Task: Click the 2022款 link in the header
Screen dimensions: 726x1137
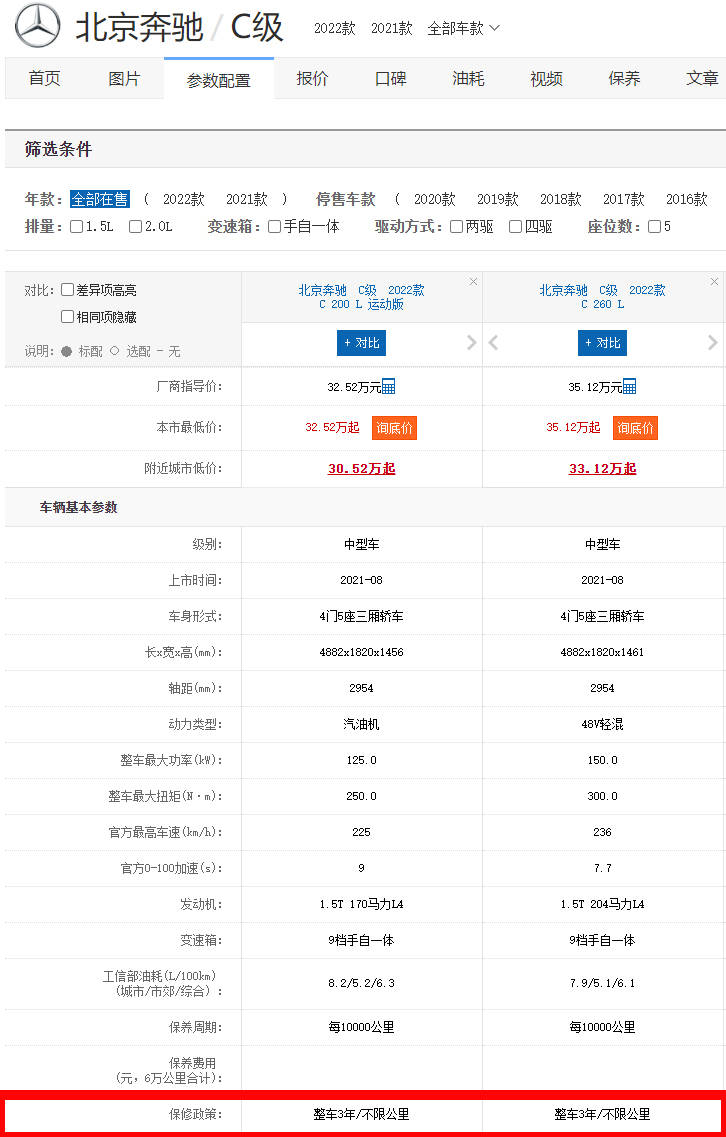Action: tap(334, 28)
